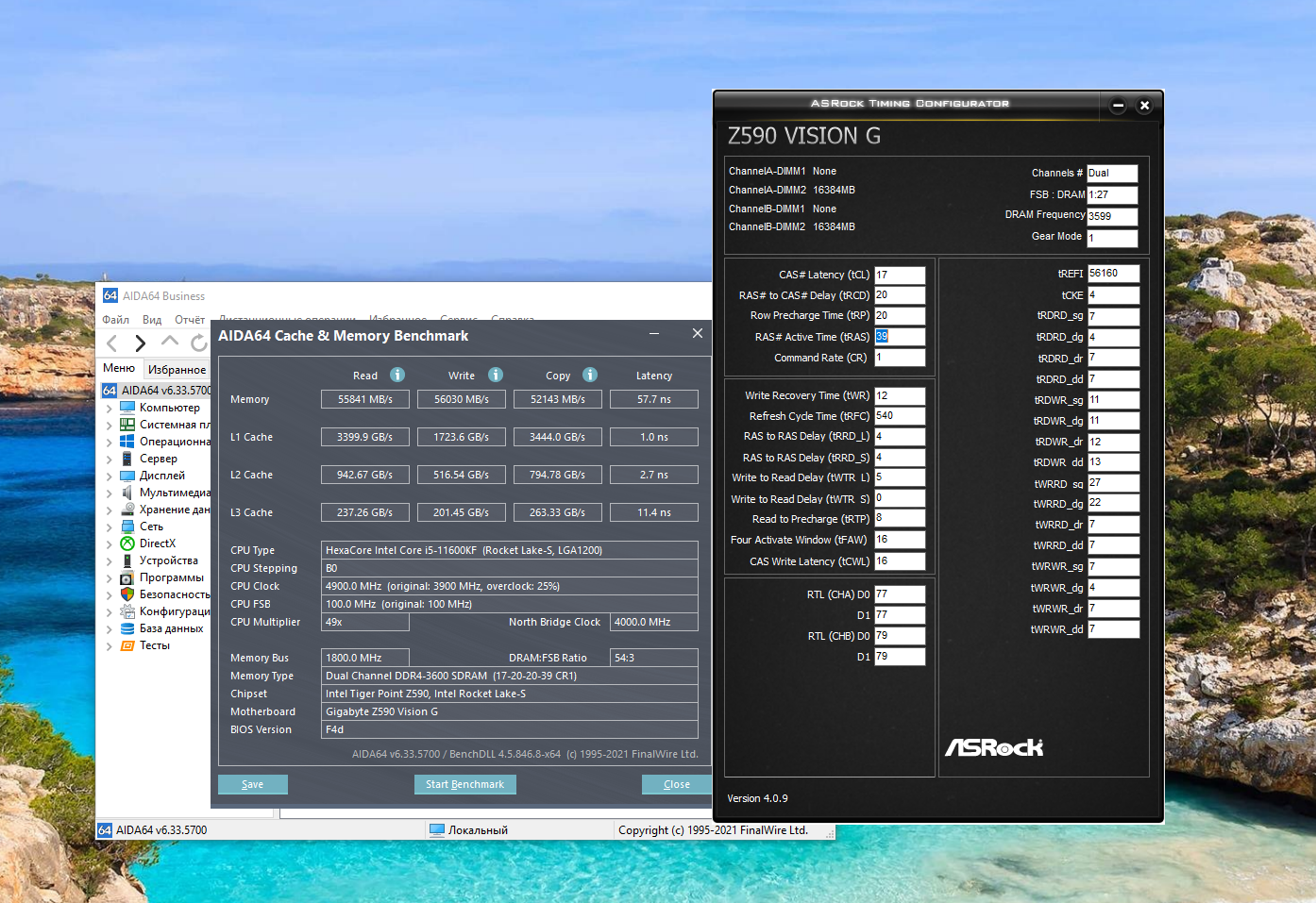
Task: Click the Безопасность shield icon
Action: point(127,594)
